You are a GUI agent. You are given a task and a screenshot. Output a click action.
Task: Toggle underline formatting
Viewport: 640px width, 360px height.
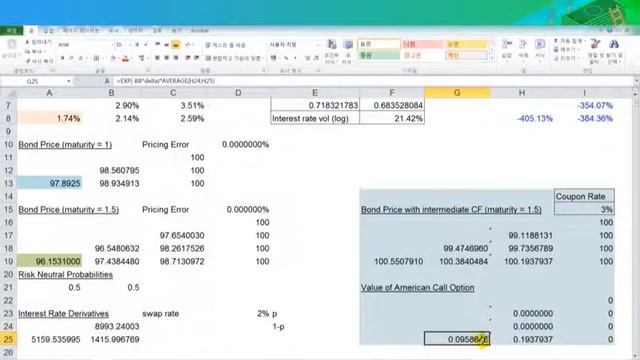(x=81, y=58)
